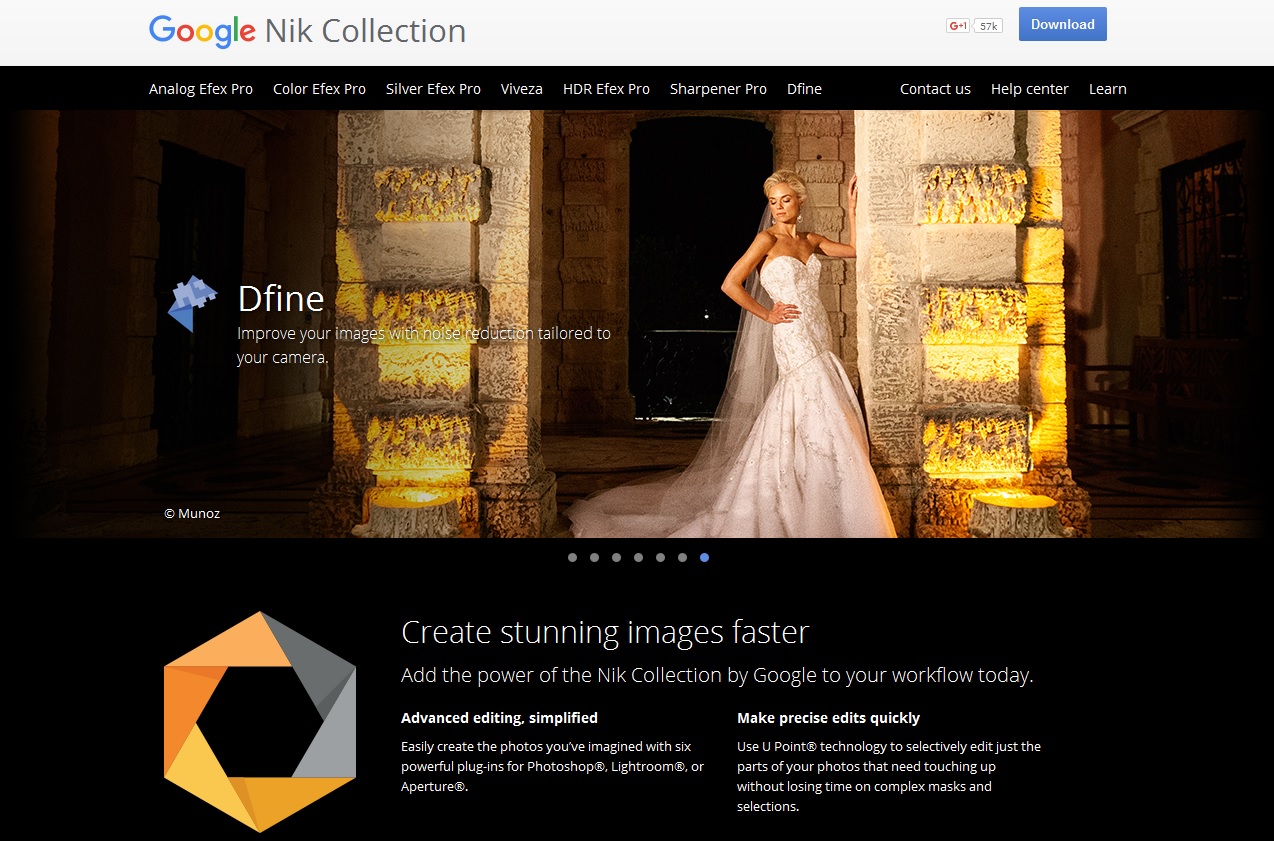Jump to the third carousel slide dot
This screenshot has height=841, width=1274.
616,558
